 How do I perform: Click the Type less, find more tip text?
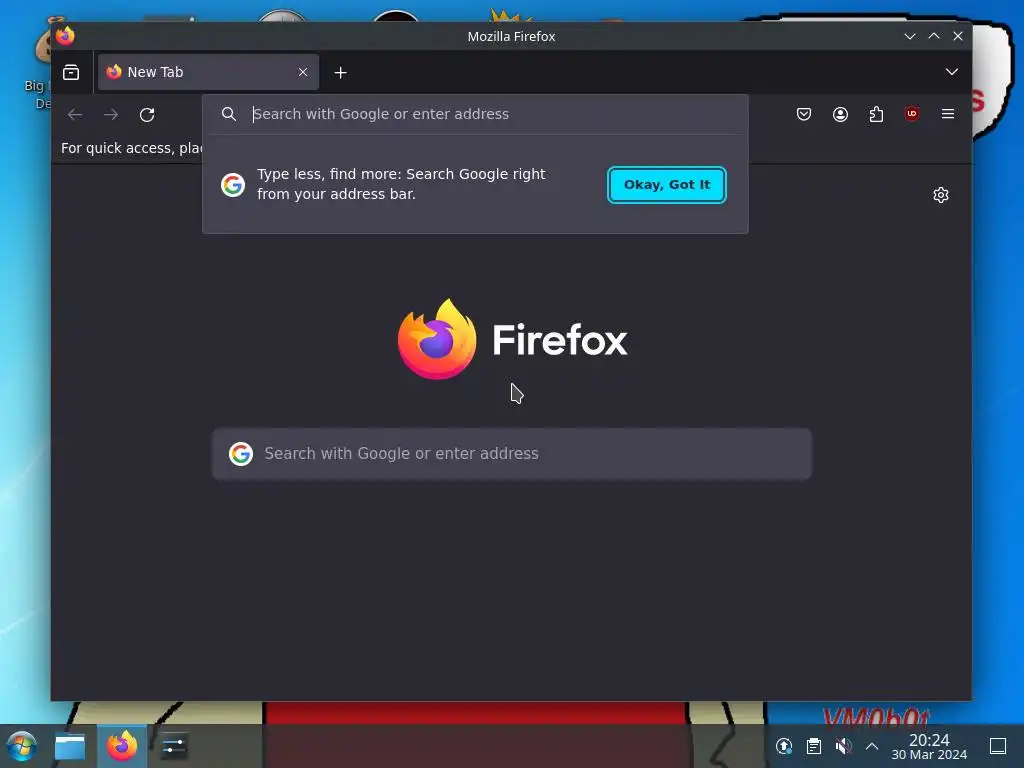[401, 184]
